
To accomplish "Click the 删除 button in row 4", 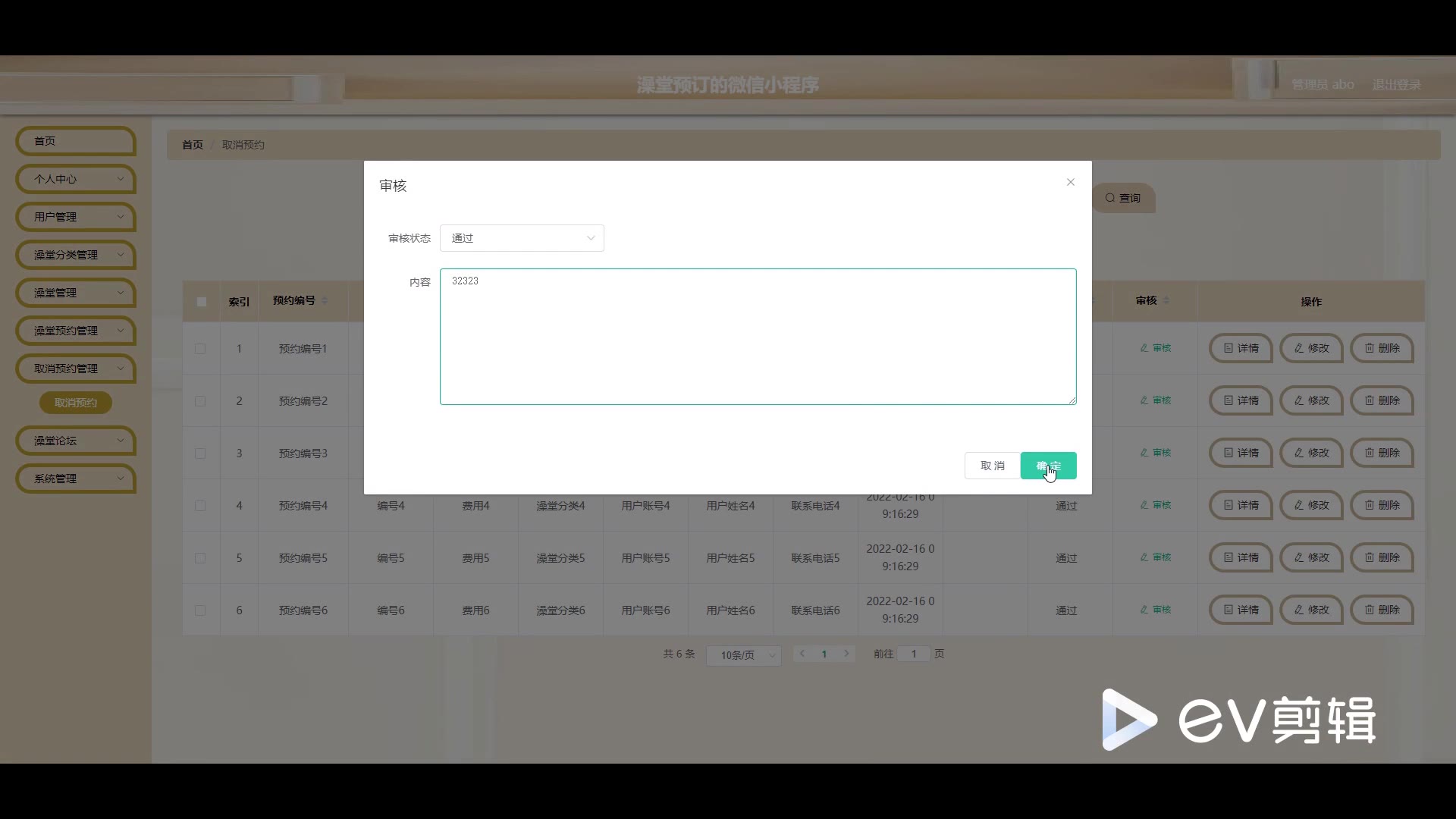I will (x=1382, y=505).
